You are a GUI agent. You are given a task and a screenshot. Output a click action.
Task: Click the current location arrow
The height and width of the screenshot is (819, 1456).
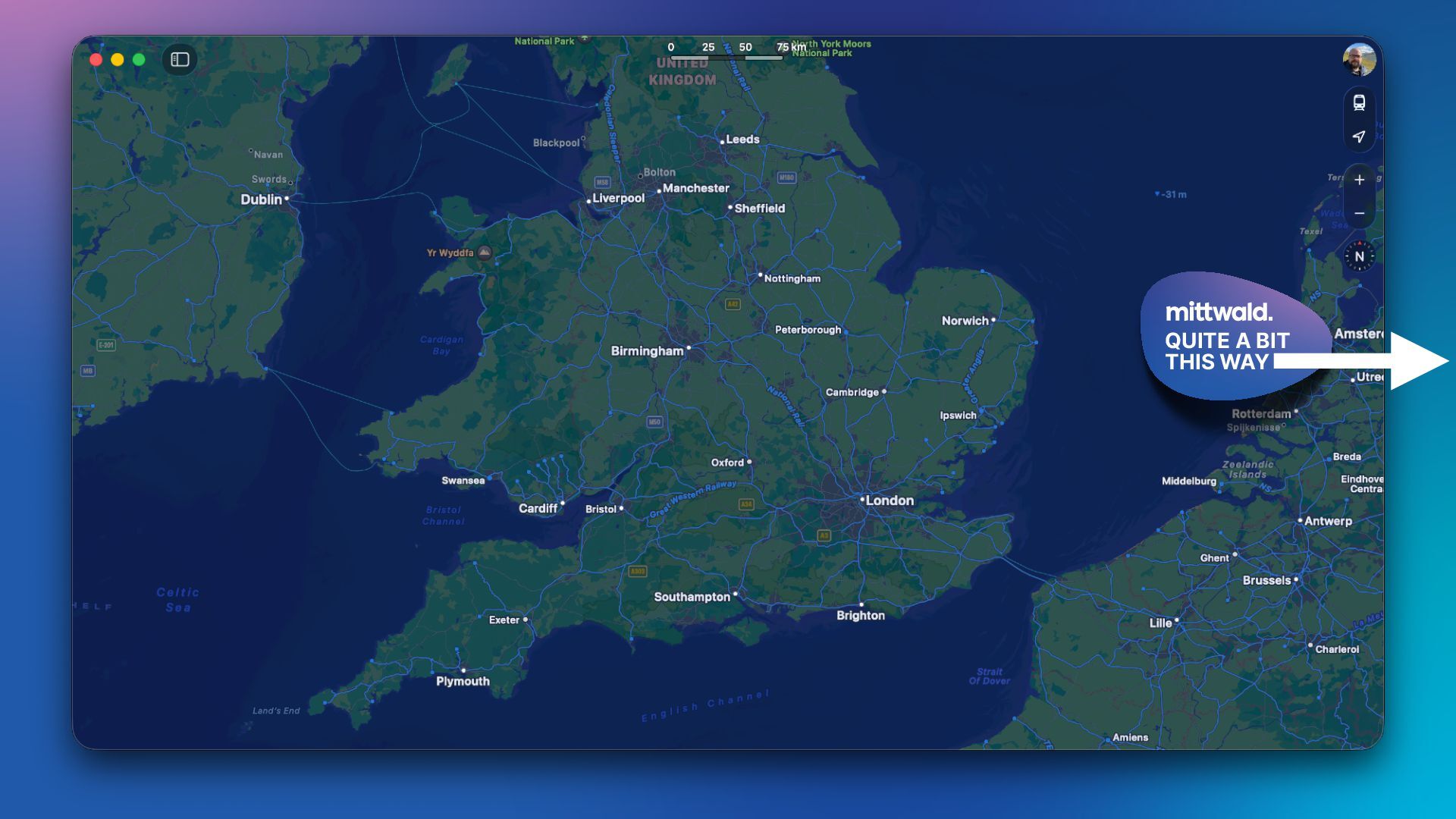[1359, 136]
